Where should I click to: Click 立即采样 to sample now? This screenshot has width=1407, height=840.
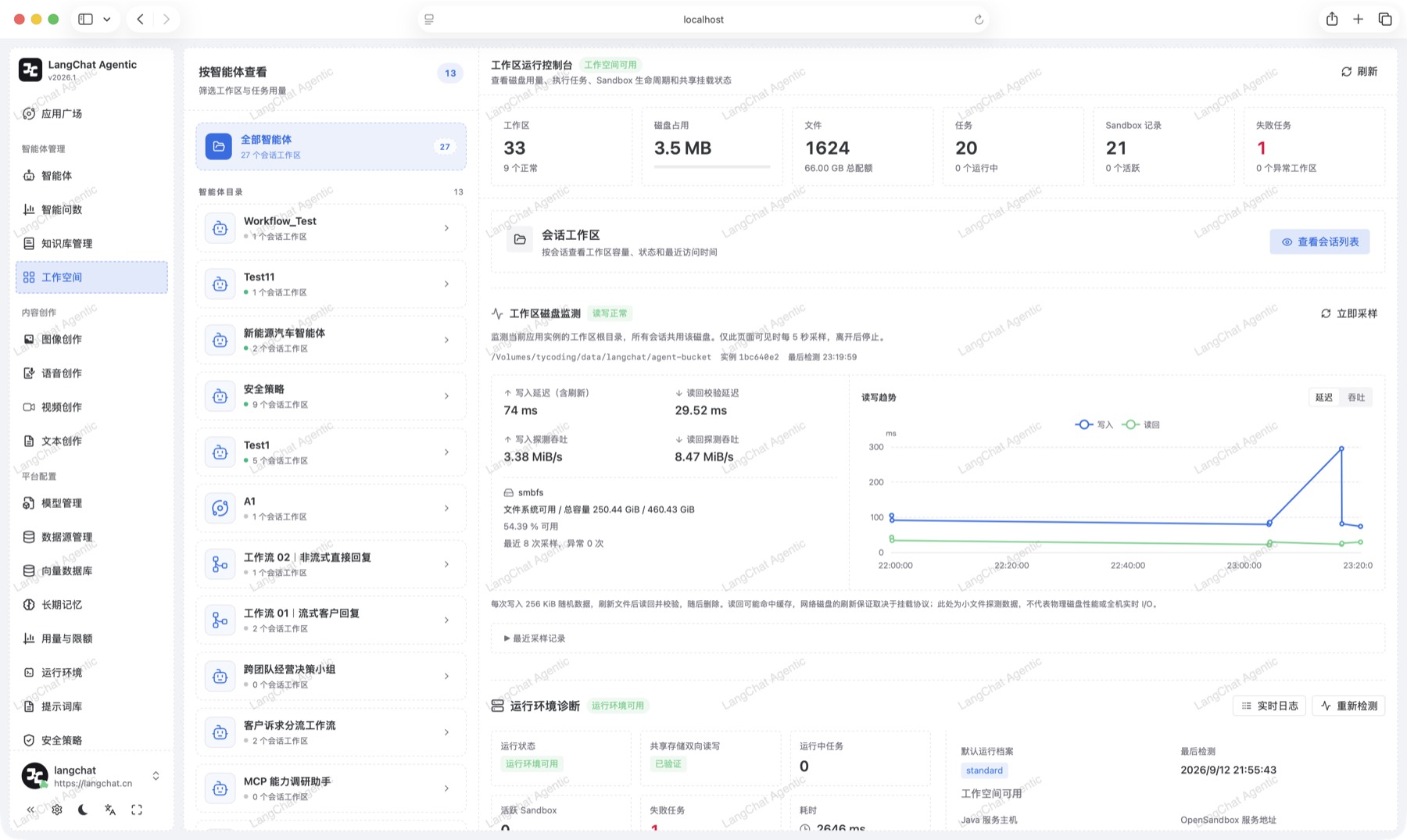pos(1349,313)
